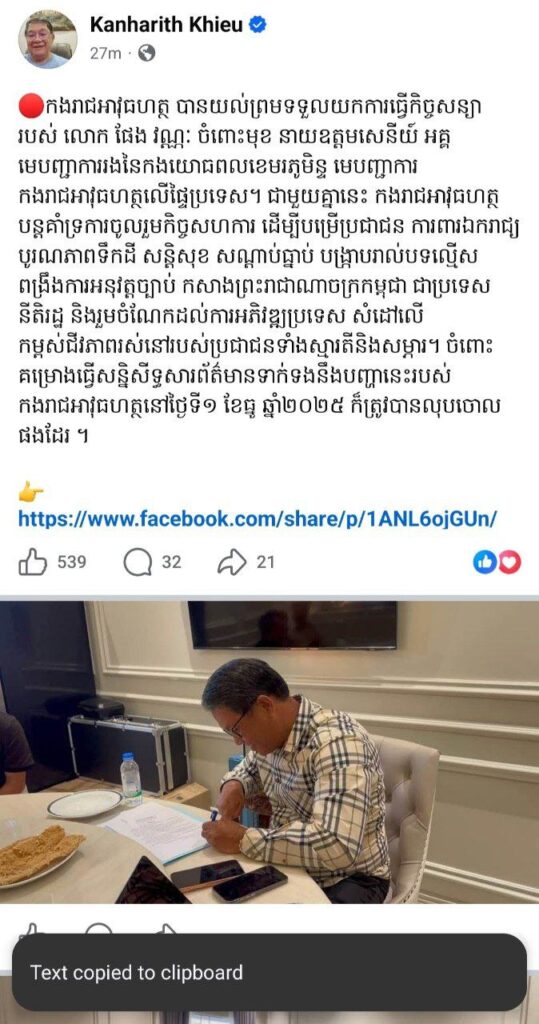Like the post with the thumbs-up icon
Viewport: 539px width, 1024px height.
[33, 562]
